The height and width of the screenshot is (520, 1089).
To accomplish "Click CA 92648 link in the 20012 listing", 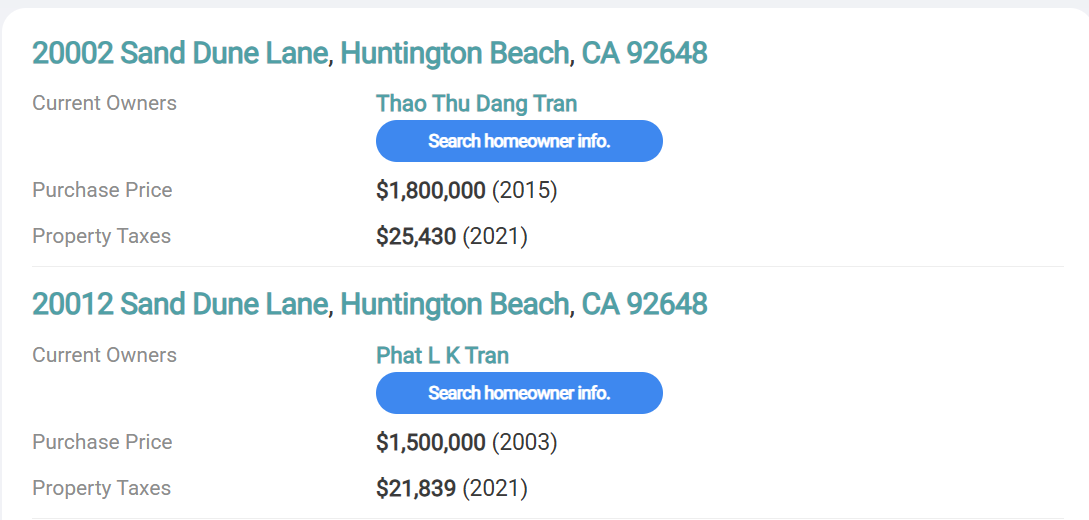I will pyautogui.click(x=644, y=304).
